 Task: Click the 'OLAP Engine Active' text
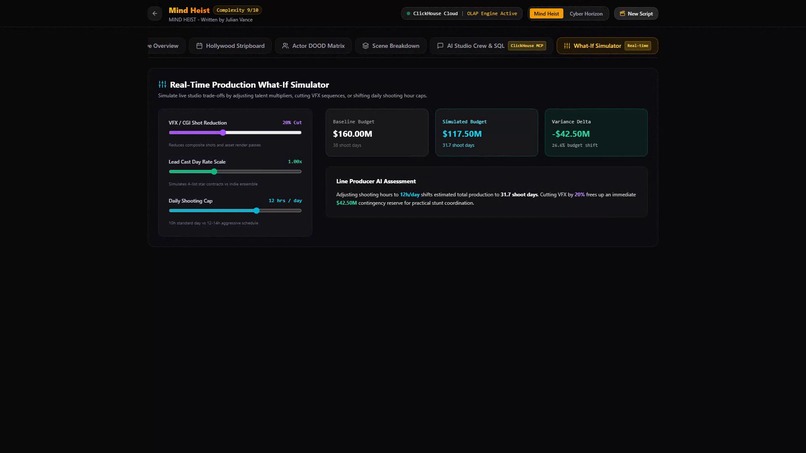click(x=492, y=13)
